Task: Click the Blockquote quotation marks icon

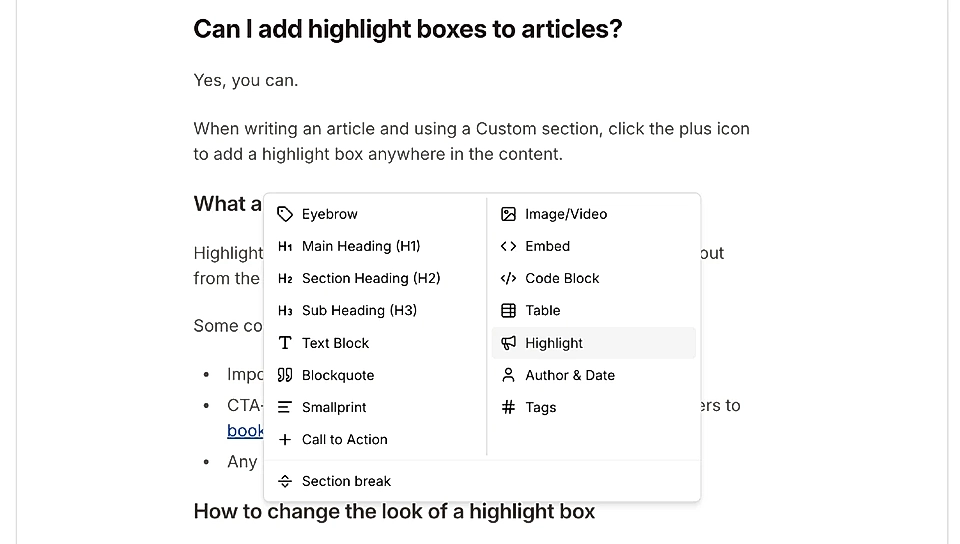Action: coord(285,375)
